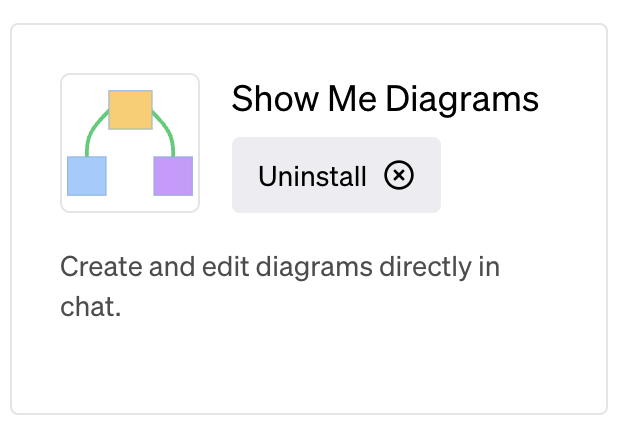Click the word Show in the title
Image resolution: width=628 pixels, height=432 pixels.
275,98
